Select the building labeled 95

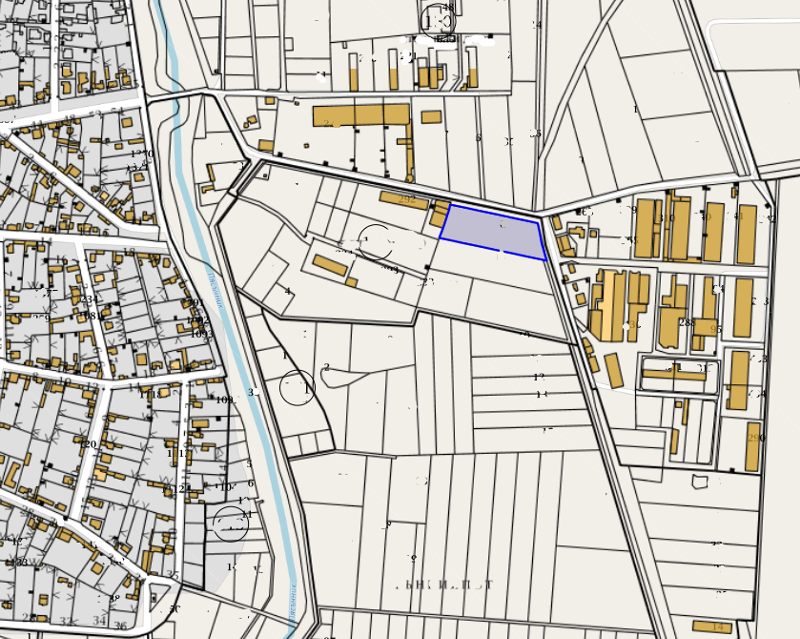pyautogui.click(x=704, y=326)
